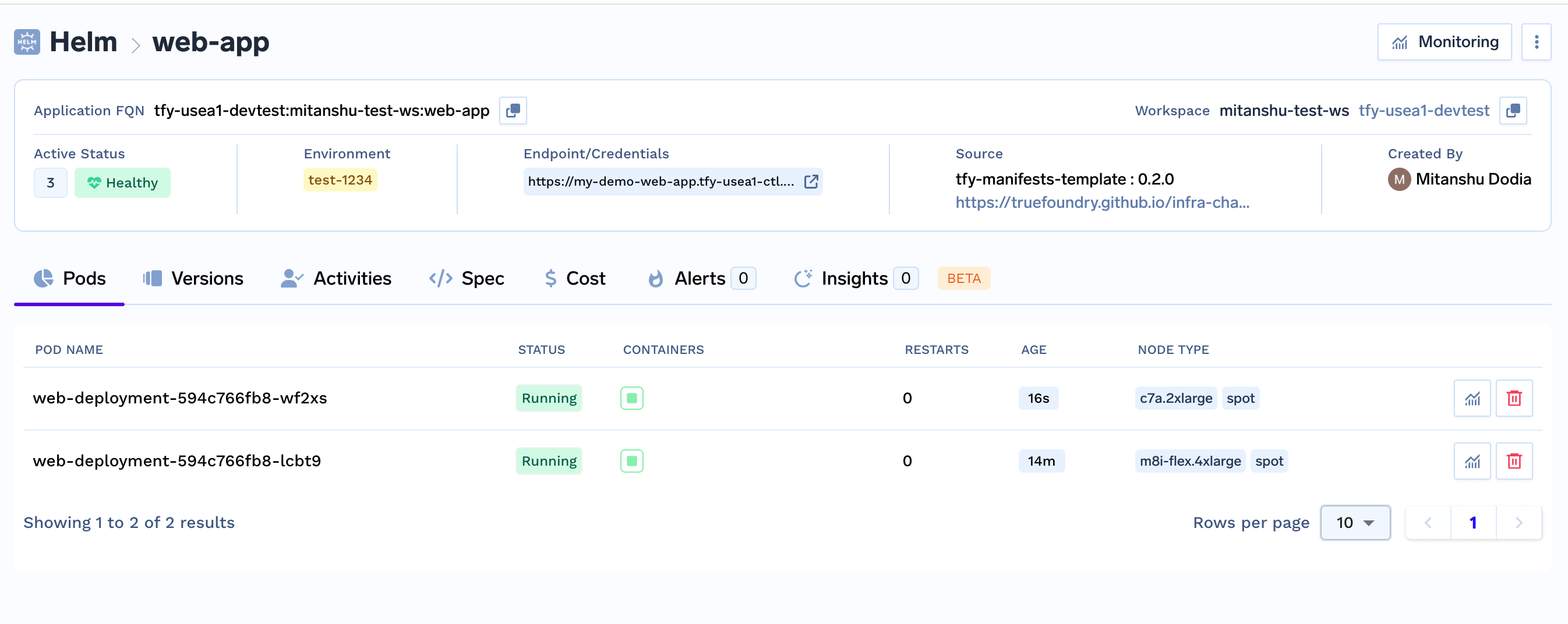Viewport: 1568px width, 624px height.
Task: Go to next page arrow
Action: tap(1518, 523)
